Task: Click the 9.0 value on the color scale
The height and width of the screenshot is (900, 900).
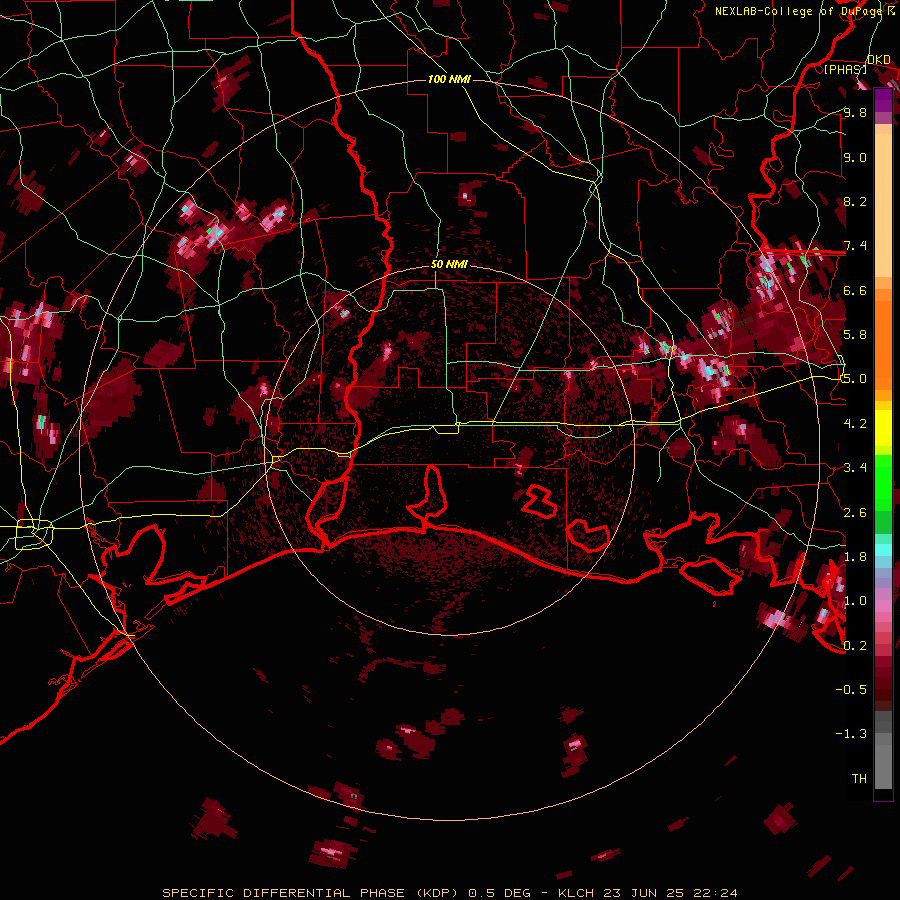Action: [855, 157]
